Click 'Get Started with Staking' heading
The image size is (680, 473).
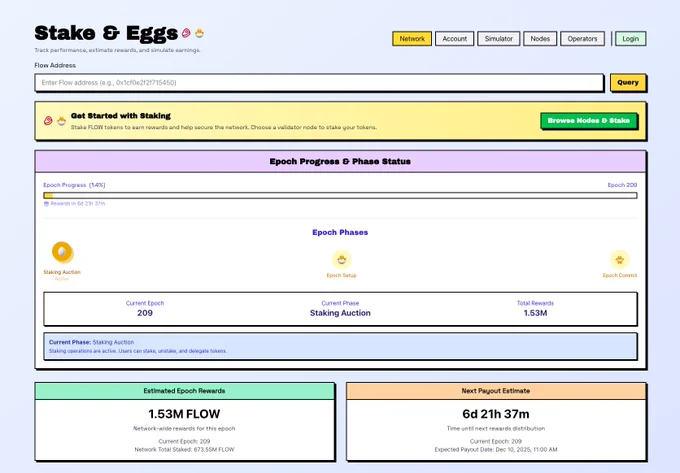click(121, 116)
